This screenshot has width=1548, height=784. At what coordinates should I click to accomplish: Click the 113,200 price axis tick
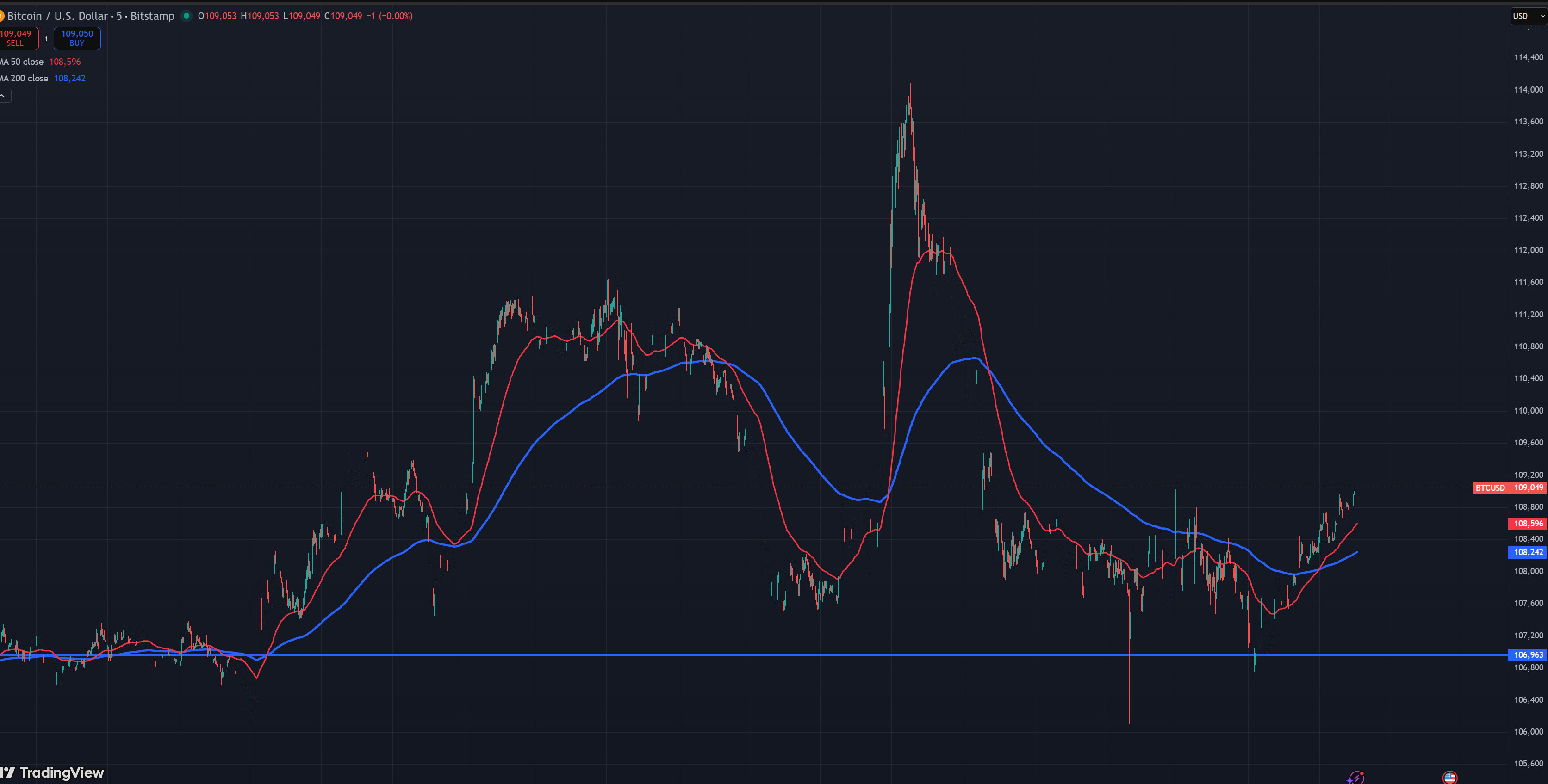coord(1528,154)
